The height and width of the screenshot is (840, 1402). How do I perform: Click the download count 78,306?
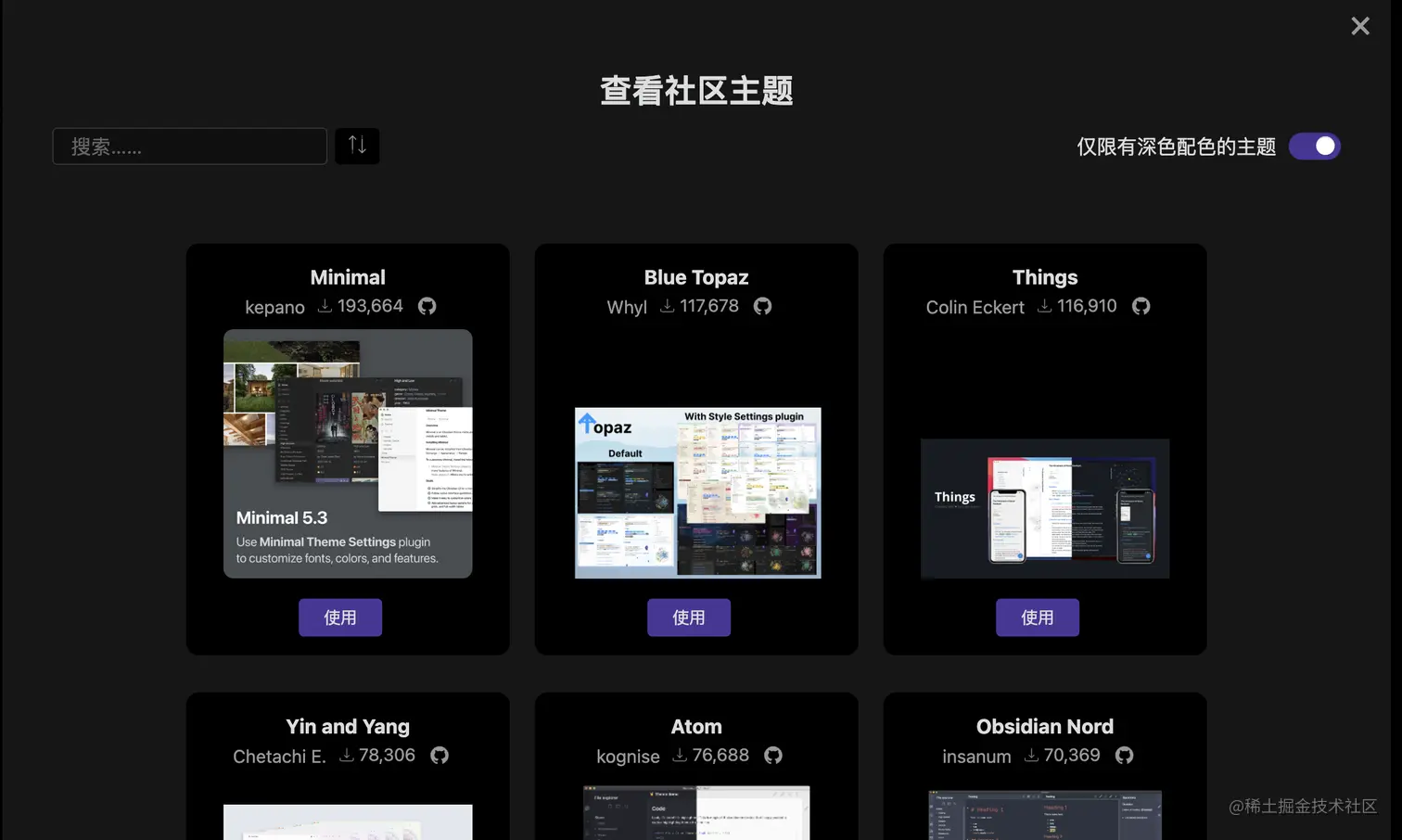[x=387, y=756]
